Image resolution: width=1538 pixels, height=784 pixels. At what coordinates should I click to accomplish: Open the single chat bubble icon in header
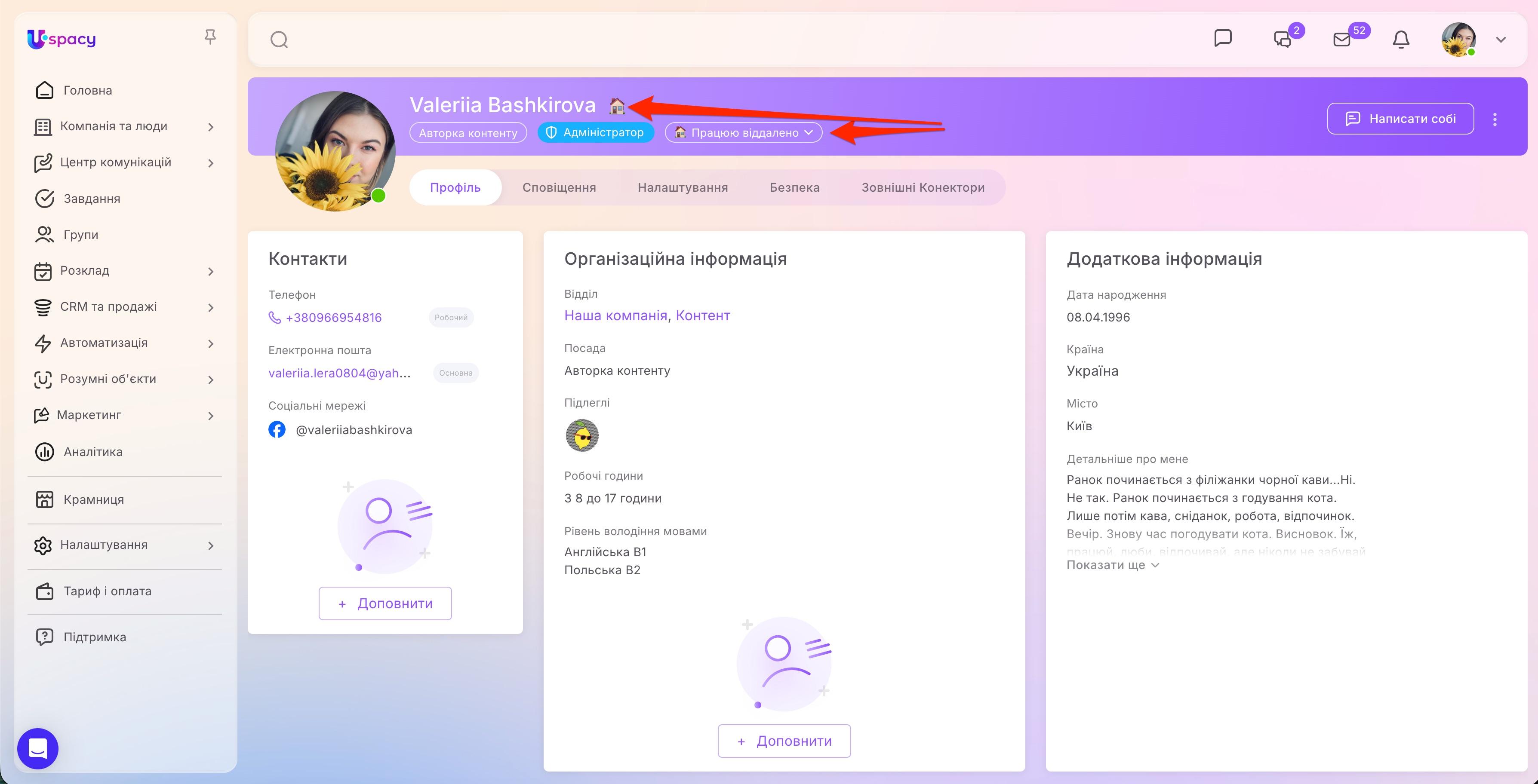click(1223, 38)
